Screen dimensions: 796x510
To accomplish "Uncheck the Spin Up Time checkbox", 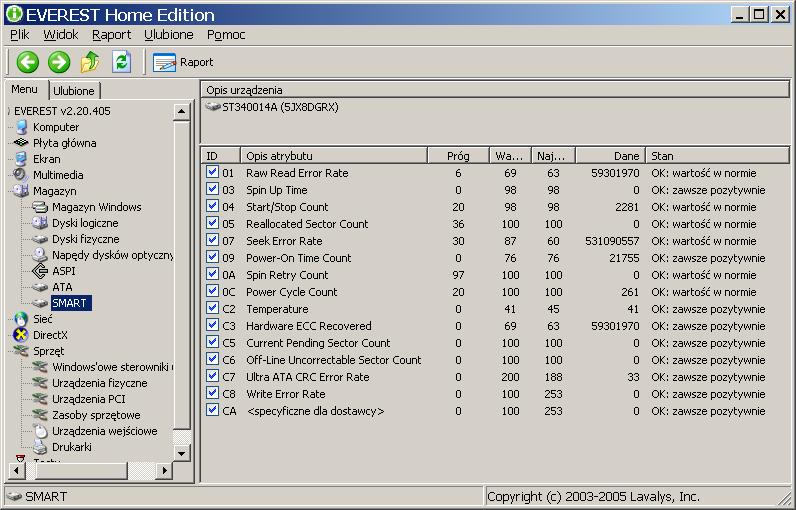I will pos(212,189).
